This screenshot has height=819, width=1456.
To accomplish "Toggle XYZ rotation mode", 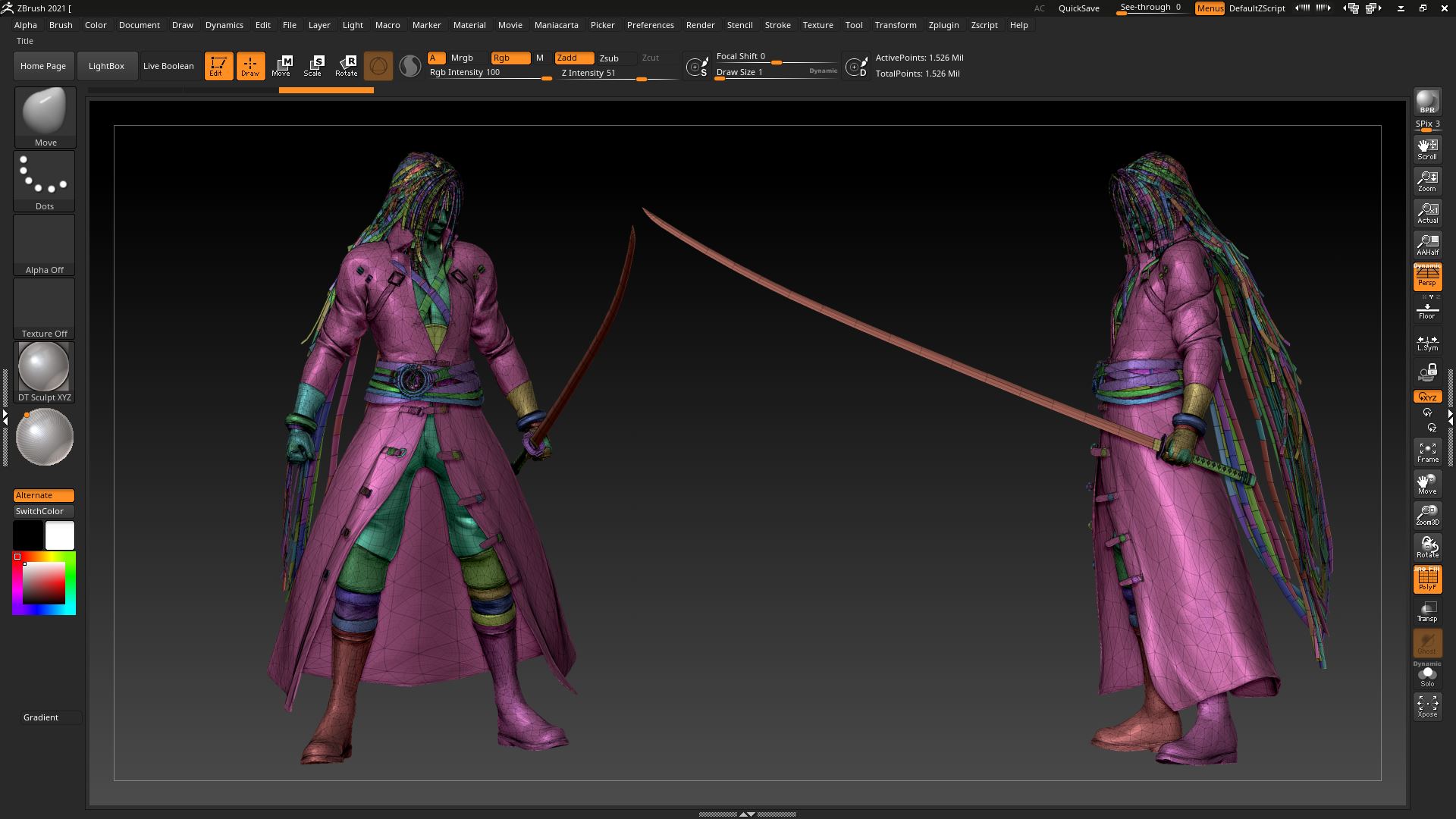I will click(1427, 397).
